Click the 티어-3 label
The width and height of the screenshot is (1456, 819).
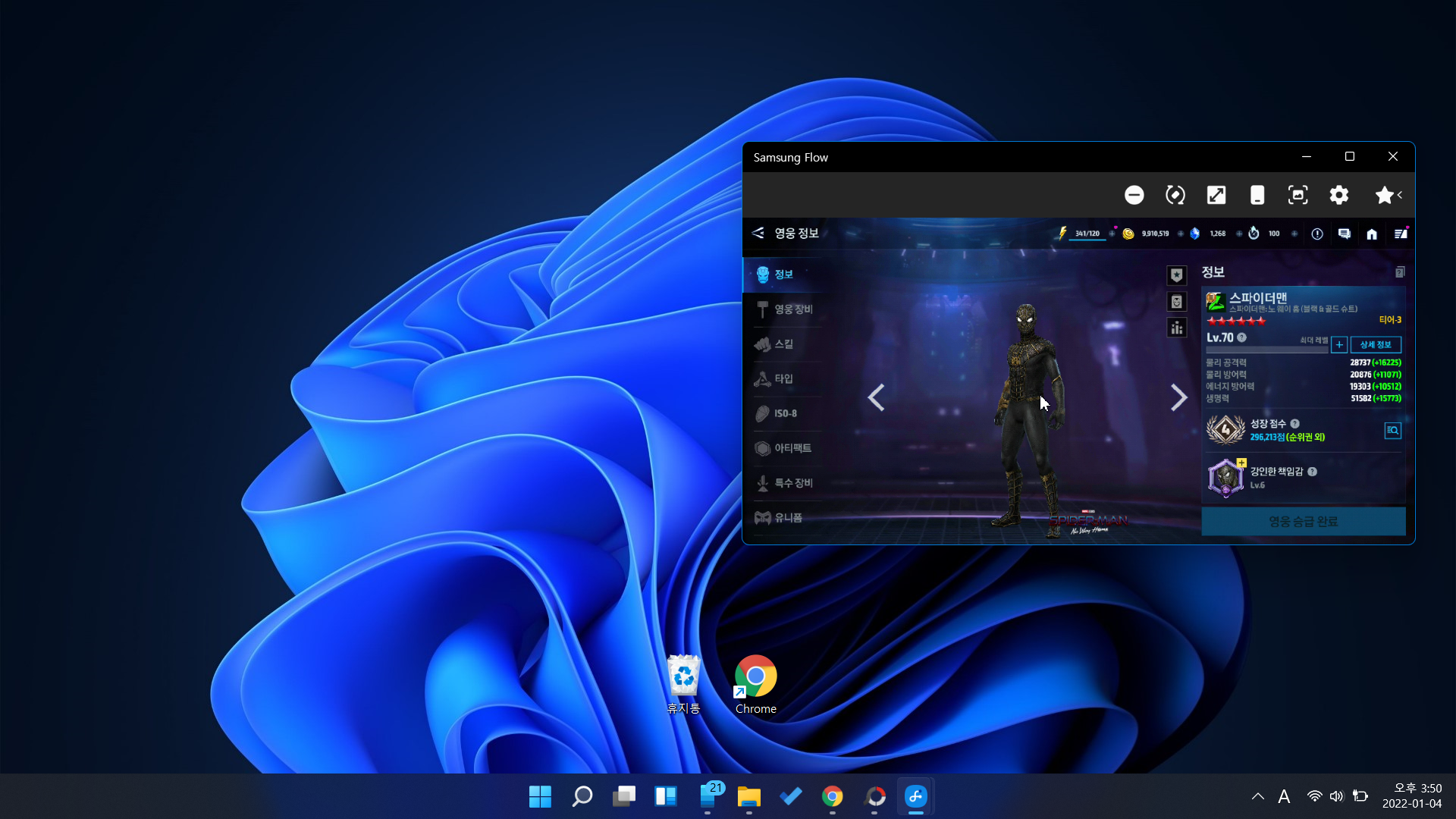tap(1389, 320)
